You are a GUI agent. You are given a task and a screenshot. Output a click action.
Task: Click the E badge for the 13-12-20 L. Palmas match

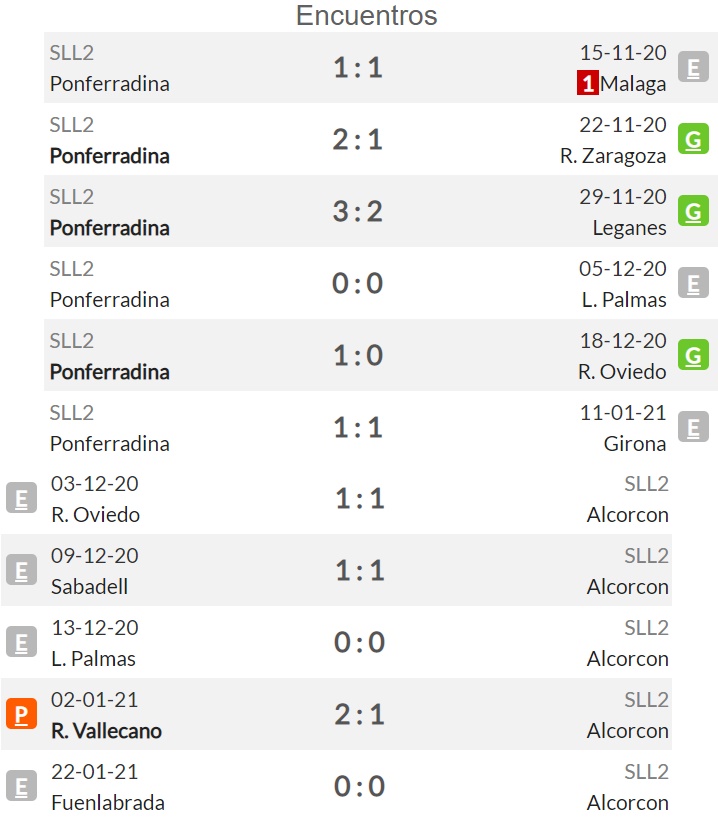pos(21,641)
